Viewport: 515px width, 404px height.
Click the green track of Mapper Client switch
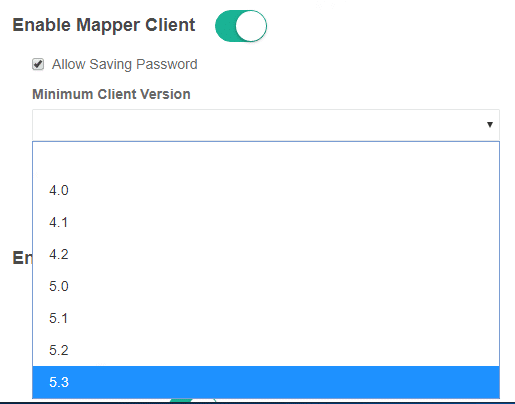[x=225, y=26]
